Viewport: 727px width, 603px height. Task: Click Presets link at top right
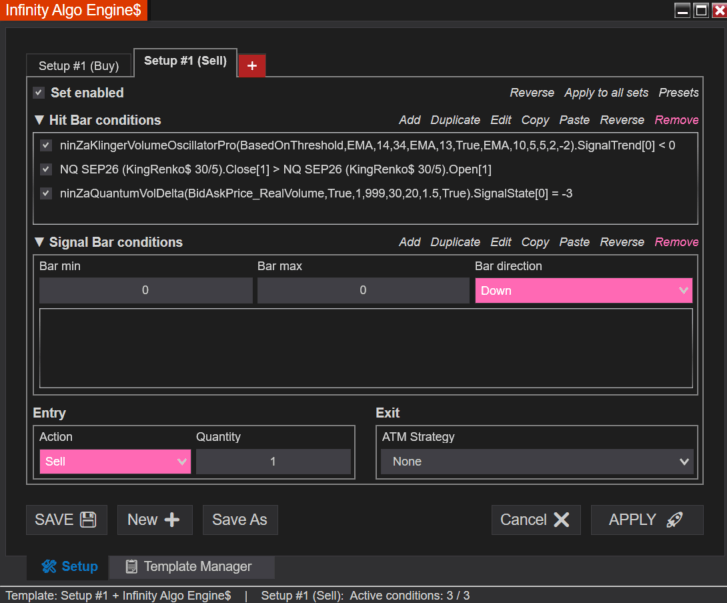(x=678, y=93)
